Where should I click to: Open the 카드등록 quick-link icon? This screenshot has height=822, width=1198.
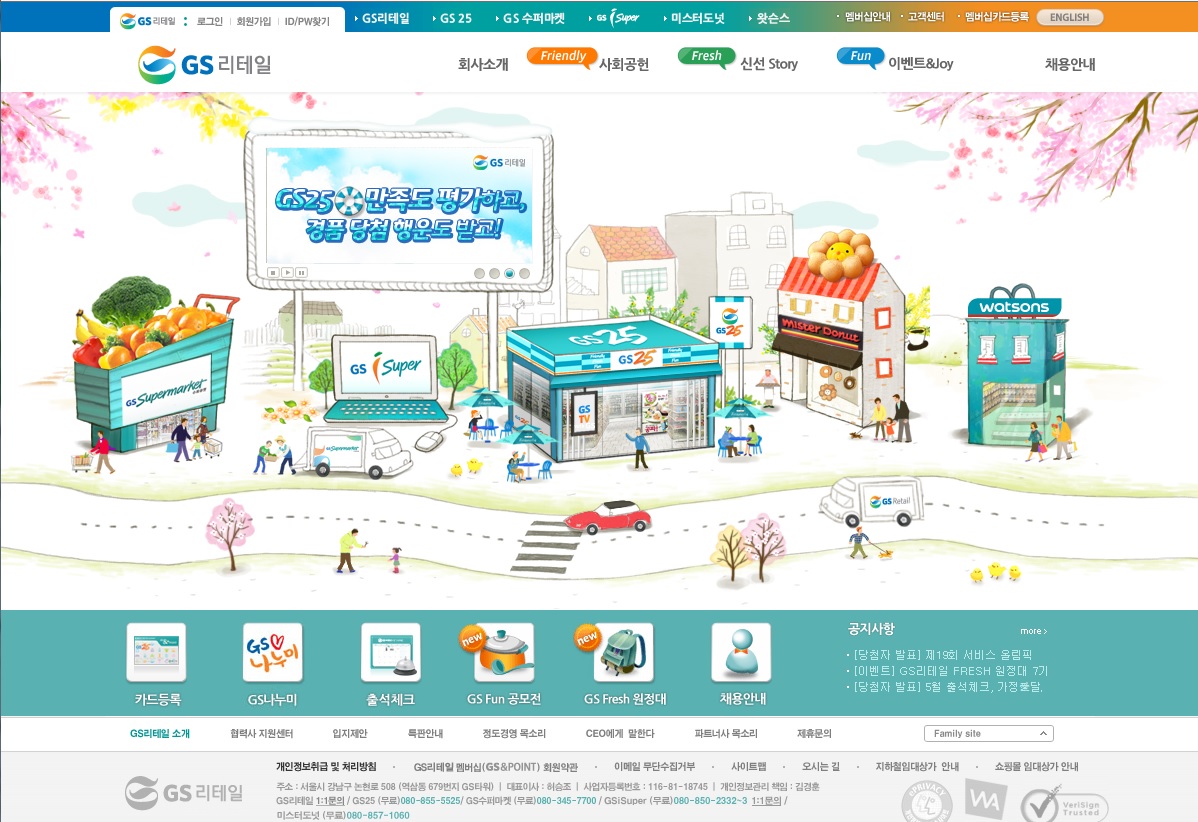pos(157,652)
